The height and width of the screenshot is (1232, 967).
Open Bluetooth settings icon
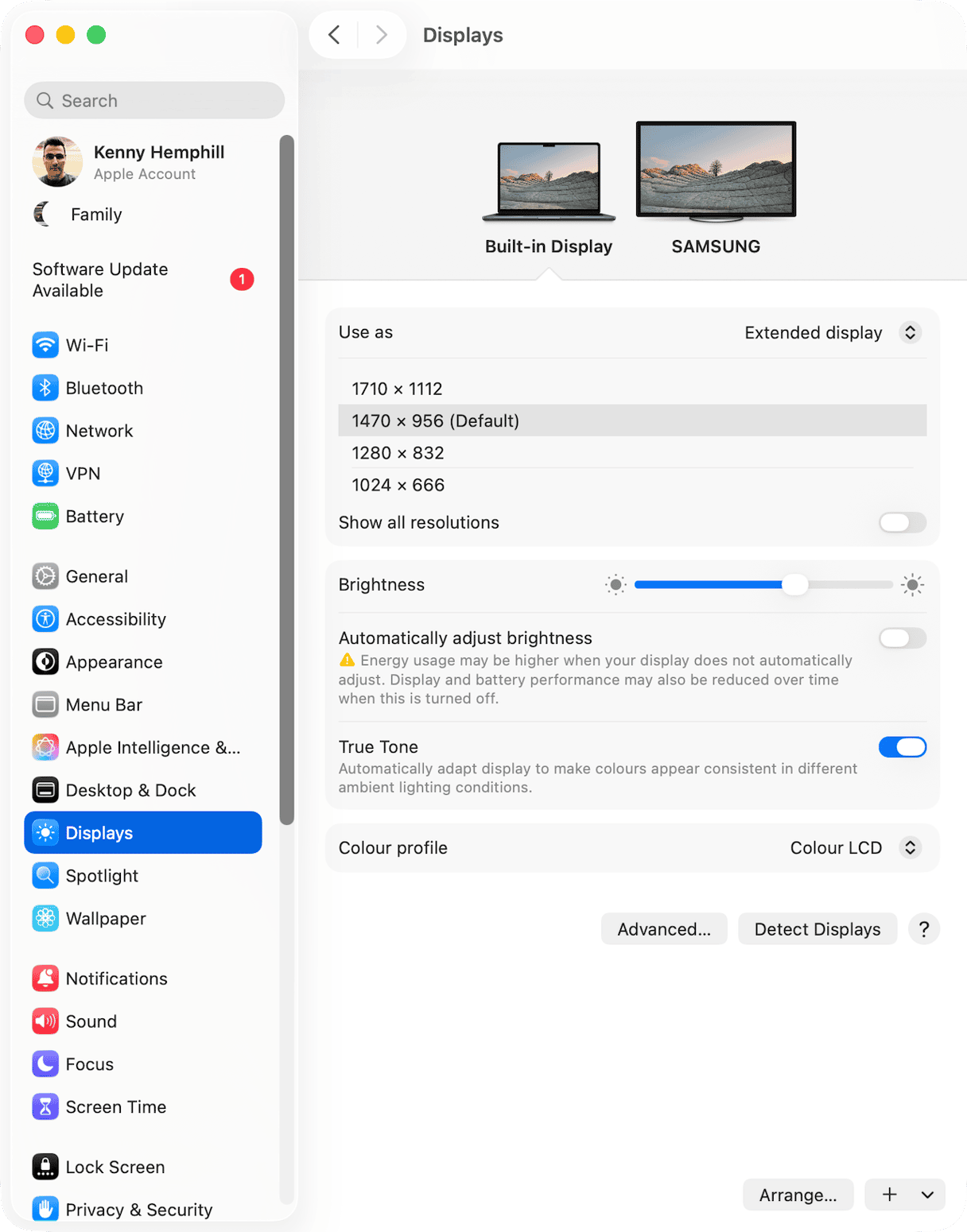45,388
